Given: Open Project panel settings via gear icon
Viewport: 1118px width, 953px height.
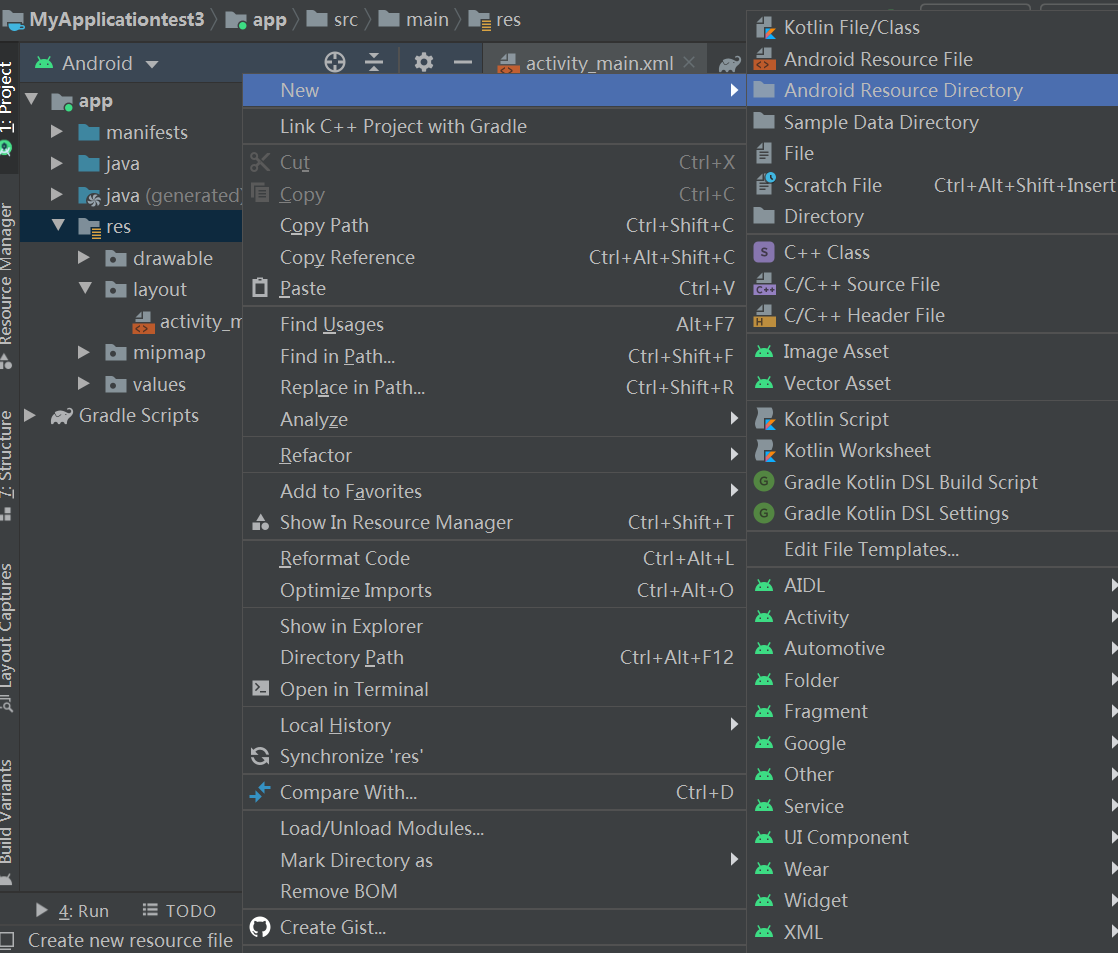Looking at the screenshot, I should click(424, 61).
